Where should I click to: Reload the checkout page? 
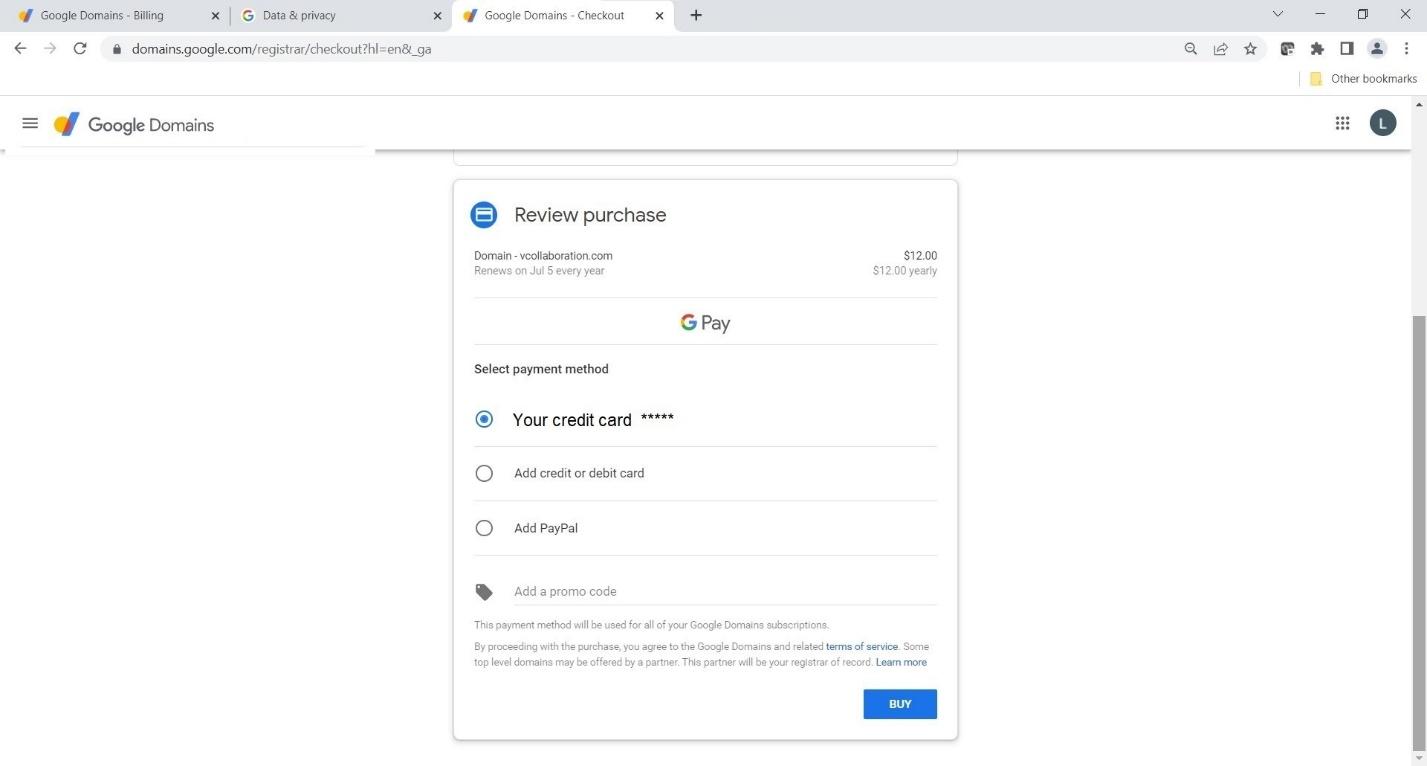pyautogui.click(x=80, y=48)
